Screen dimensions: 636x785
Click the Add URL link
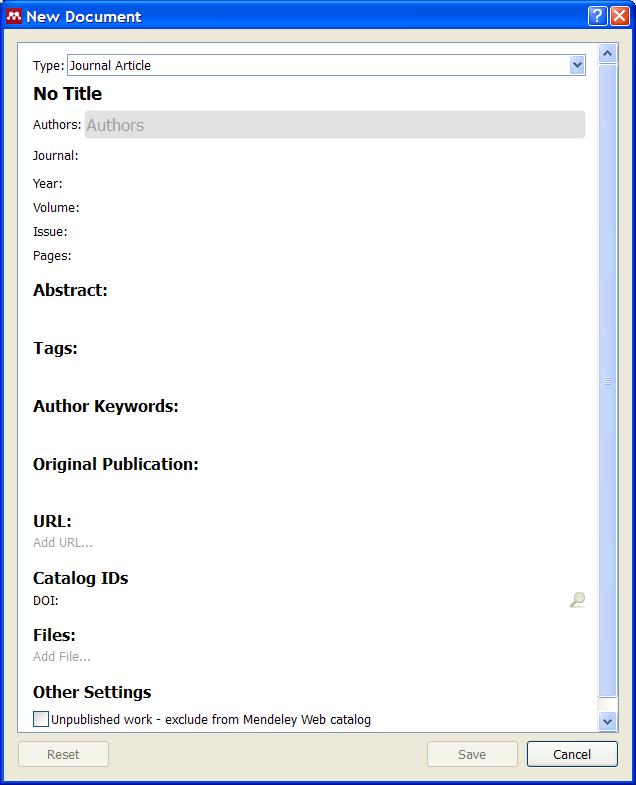pyautogui.click(x=63, y=542)
